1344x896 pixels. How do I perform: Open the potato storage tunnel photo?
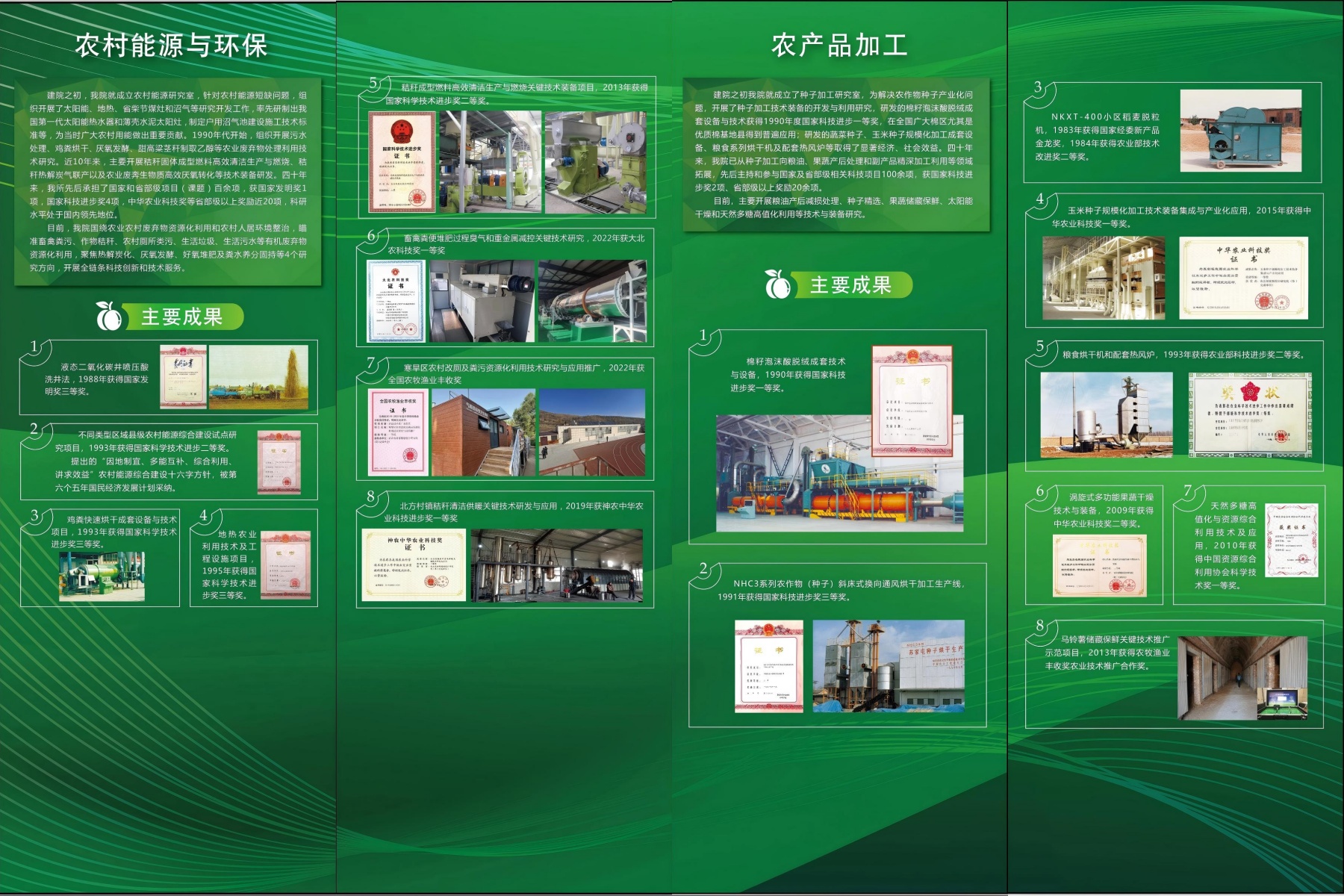coord(1242,678)
